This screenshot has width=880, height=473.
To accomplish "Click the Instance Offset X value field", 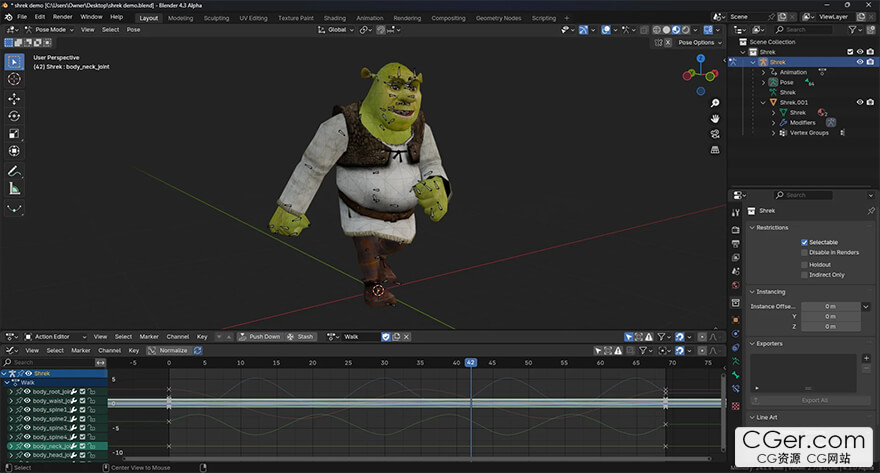I will (830, 306).
